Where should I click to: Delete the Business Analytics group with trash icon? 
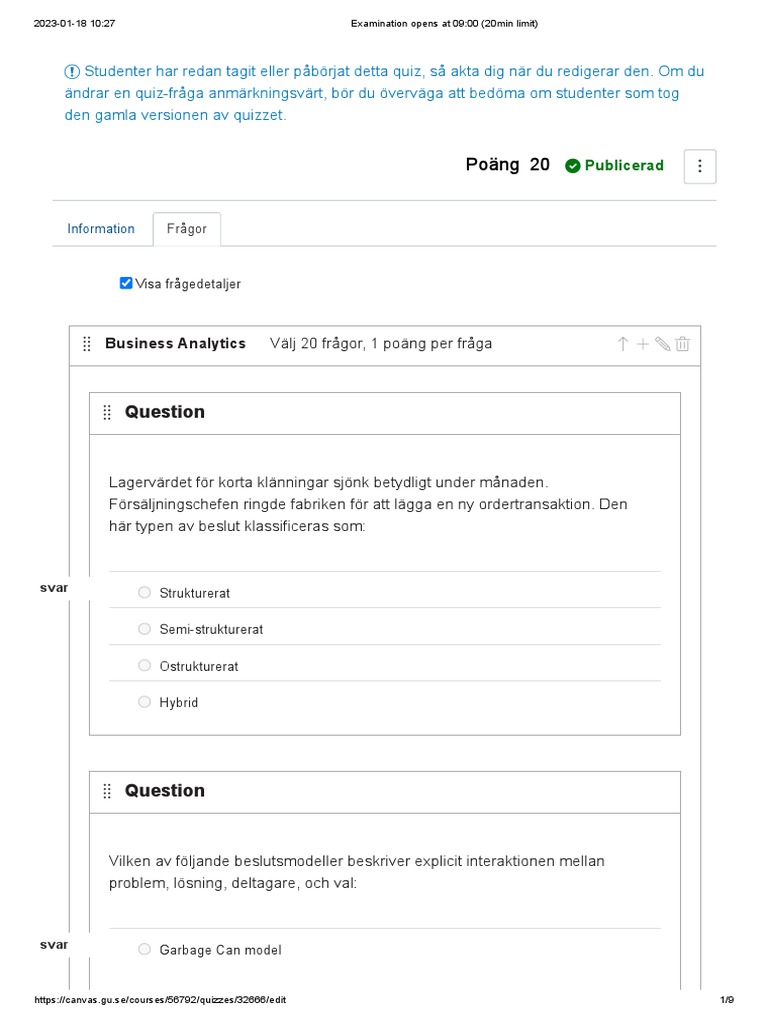tap(683, 344)
